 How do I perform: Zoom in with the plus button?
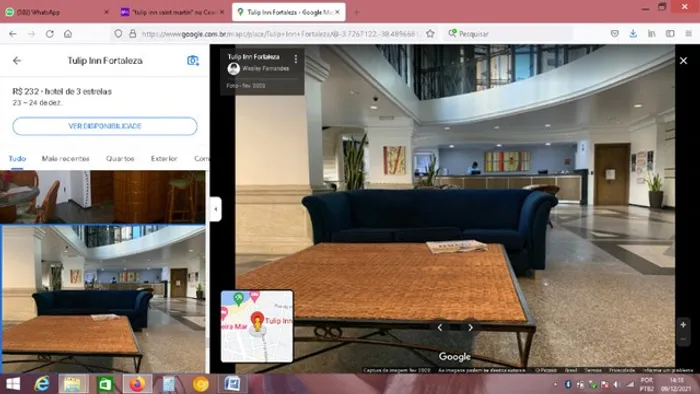point(683,325)
